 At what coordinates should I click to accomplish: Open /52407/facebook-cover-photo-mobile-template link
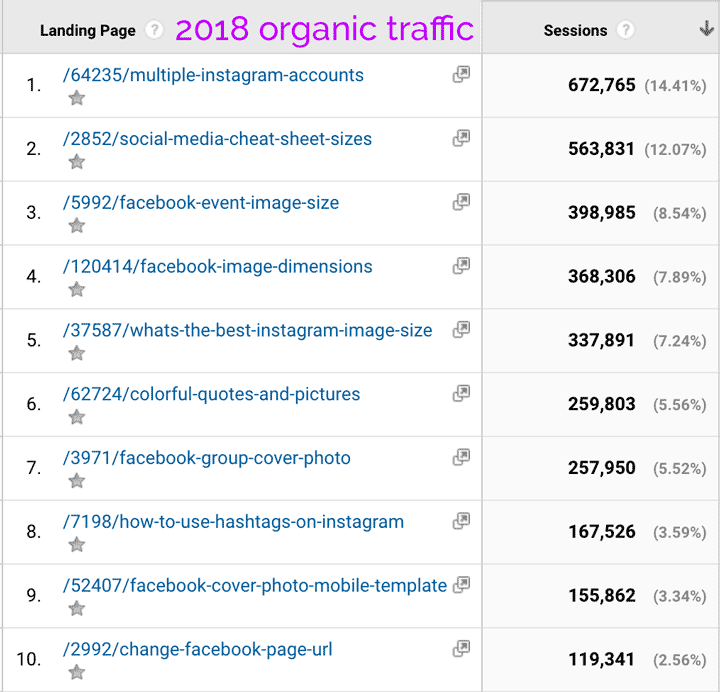pyautogui.click(x=255, y=585)
